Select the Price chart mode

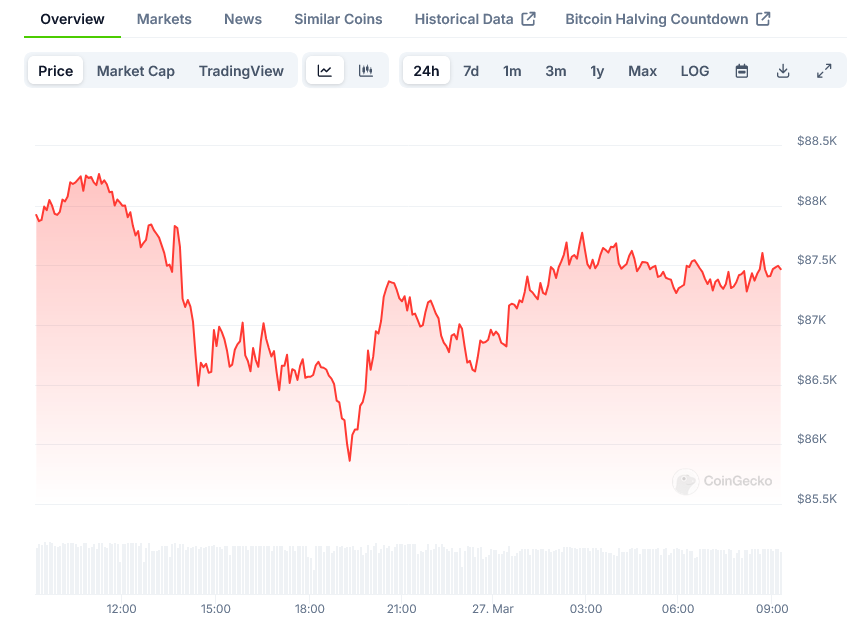coord(56,71)
